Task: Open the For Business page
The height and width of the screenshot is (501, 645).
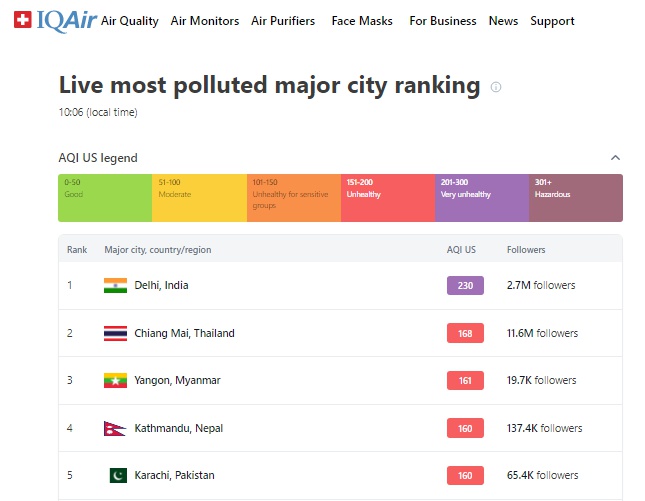Action: [x=441, y=21]
